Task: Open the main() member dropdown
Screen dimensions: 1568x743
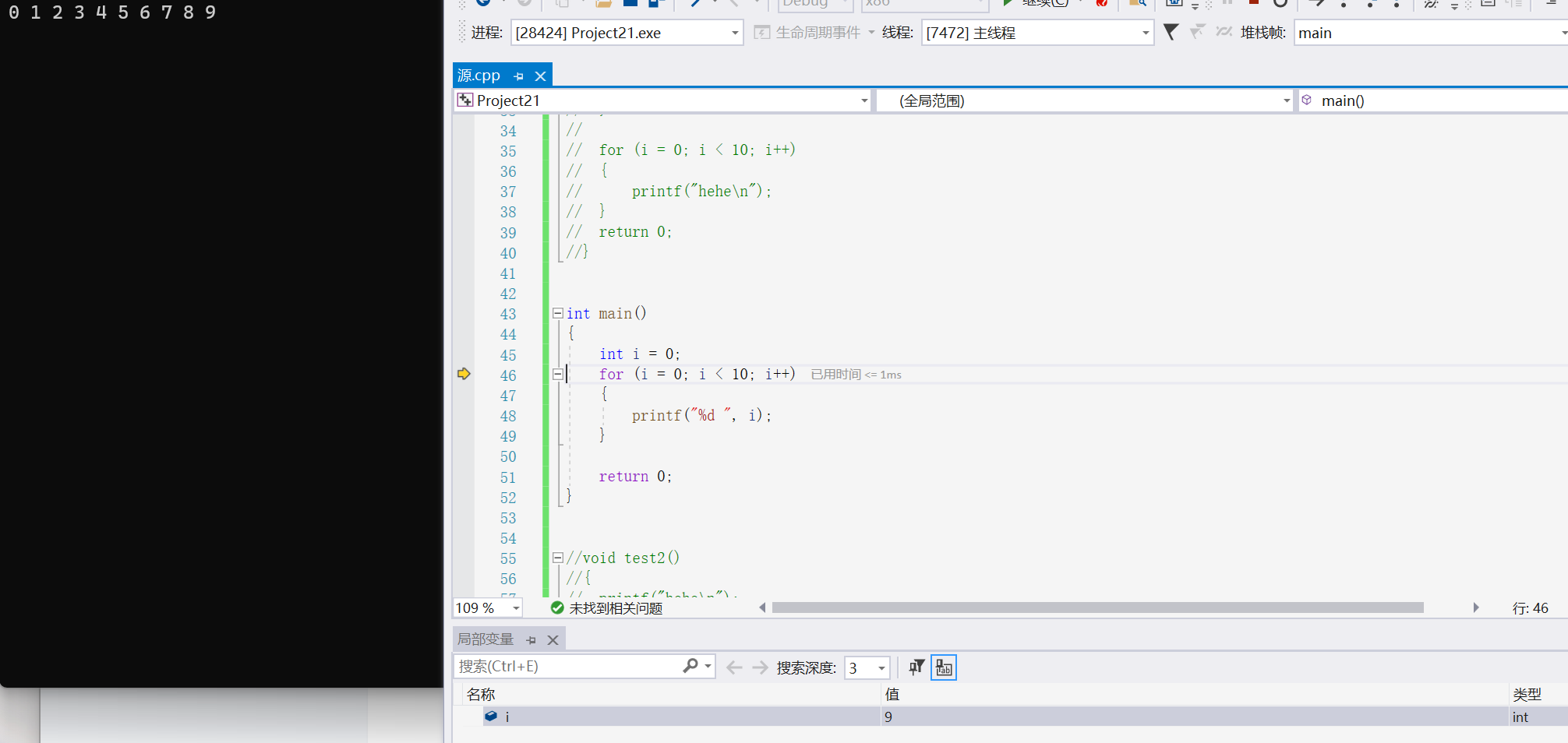Action: coord(1432,100)
